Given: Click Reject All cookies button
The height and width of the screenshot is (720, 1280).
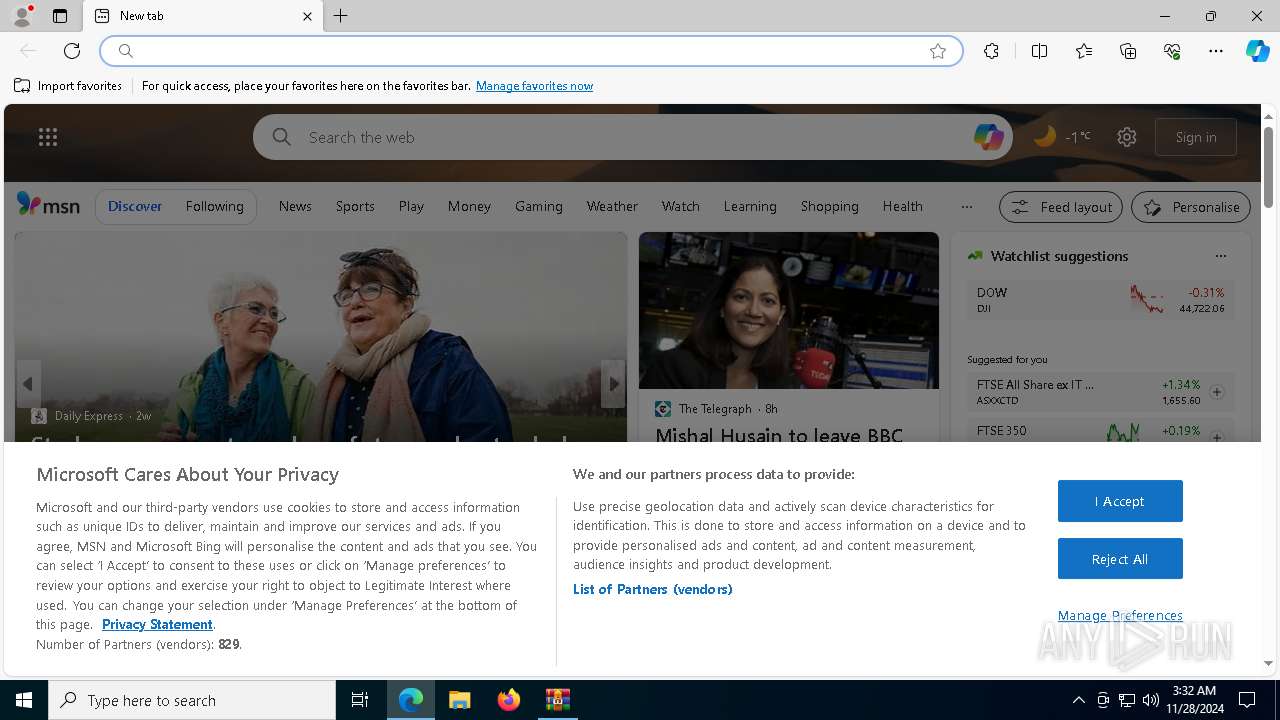Looking at the screenshot, I should click(x=1120, y=559).
